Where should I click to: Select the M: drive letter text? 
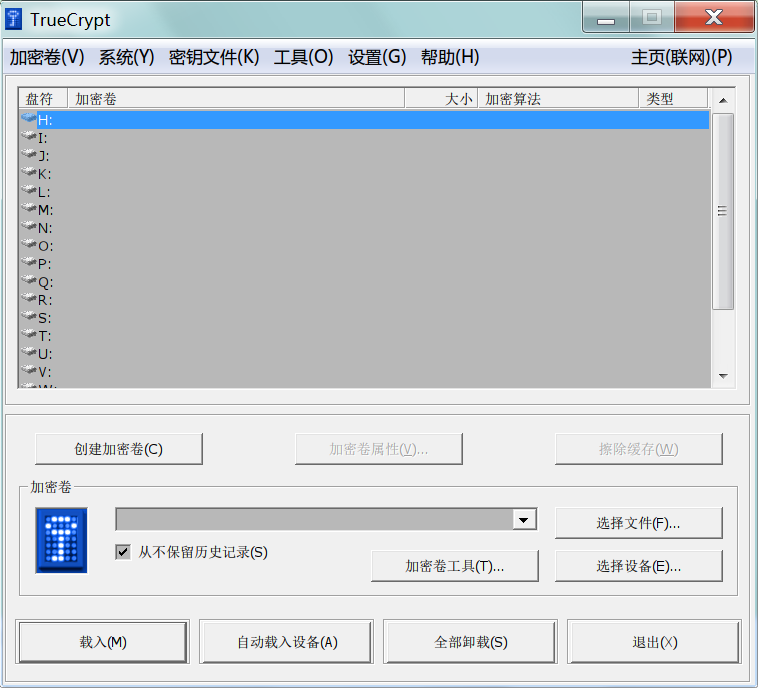coord(45,210)
